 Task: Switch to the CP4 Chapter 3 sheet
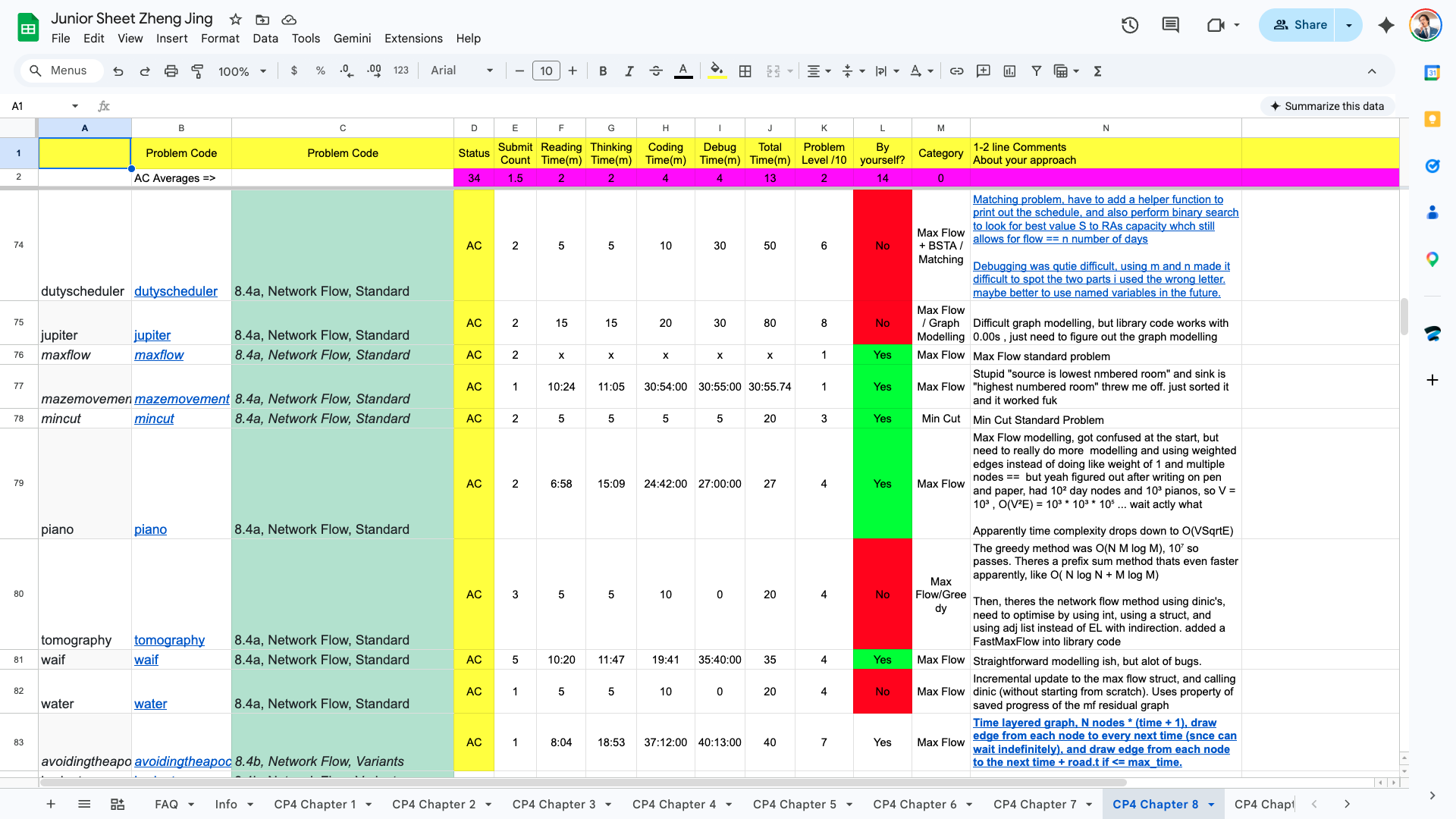click(555, 804)
